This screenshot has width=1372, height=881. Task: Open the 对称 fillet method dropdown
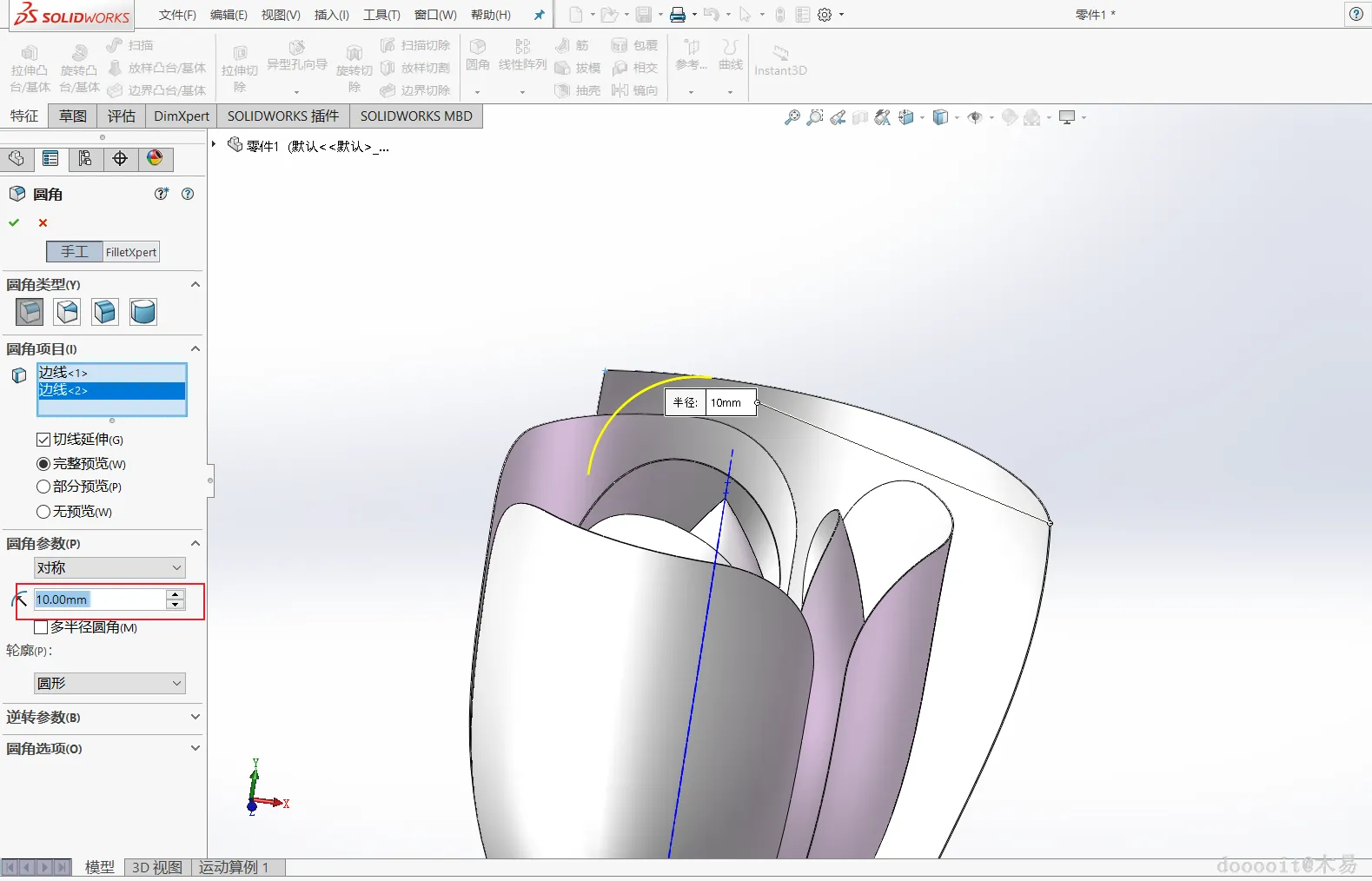click(x=109, y=567)
